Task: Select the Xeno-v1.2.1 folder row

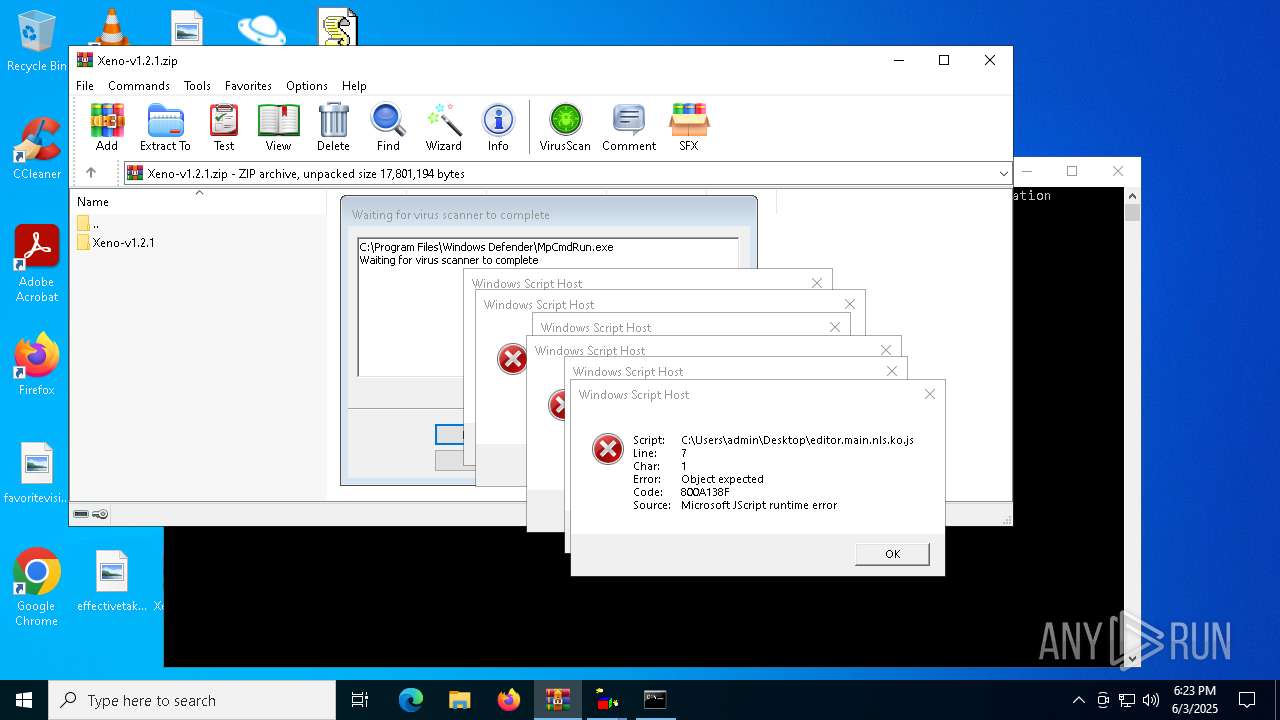Action: pyautogui.click(x=116, y=242)
